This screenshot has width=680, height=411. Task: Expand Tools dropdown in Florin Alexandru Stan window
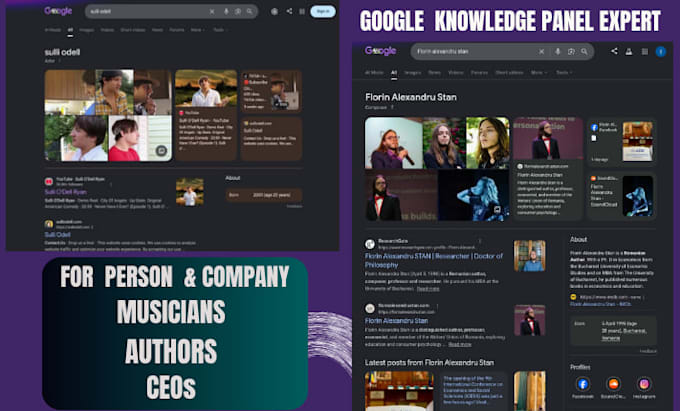(x=564, y=73)
